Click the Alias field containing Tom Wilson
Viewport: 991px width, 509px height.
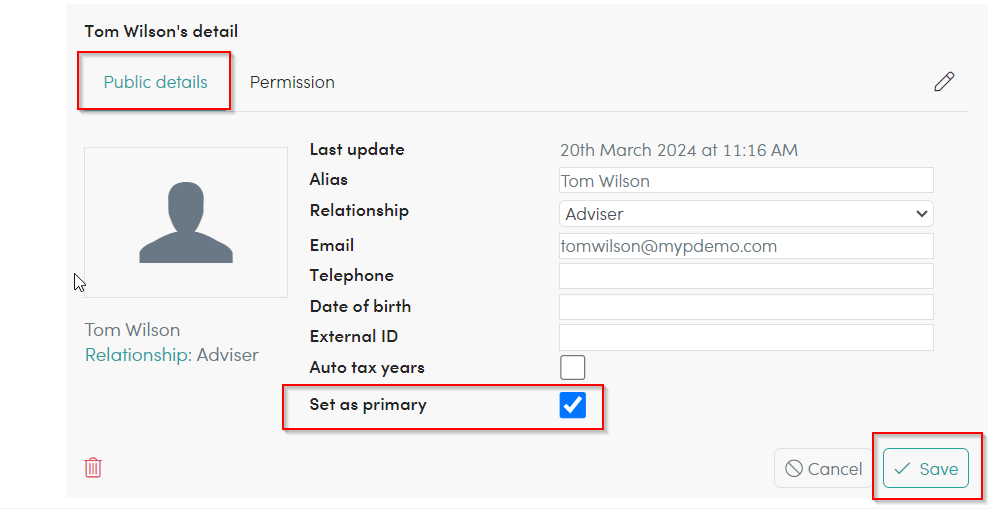pyautogui.click(x=746, y=181)
